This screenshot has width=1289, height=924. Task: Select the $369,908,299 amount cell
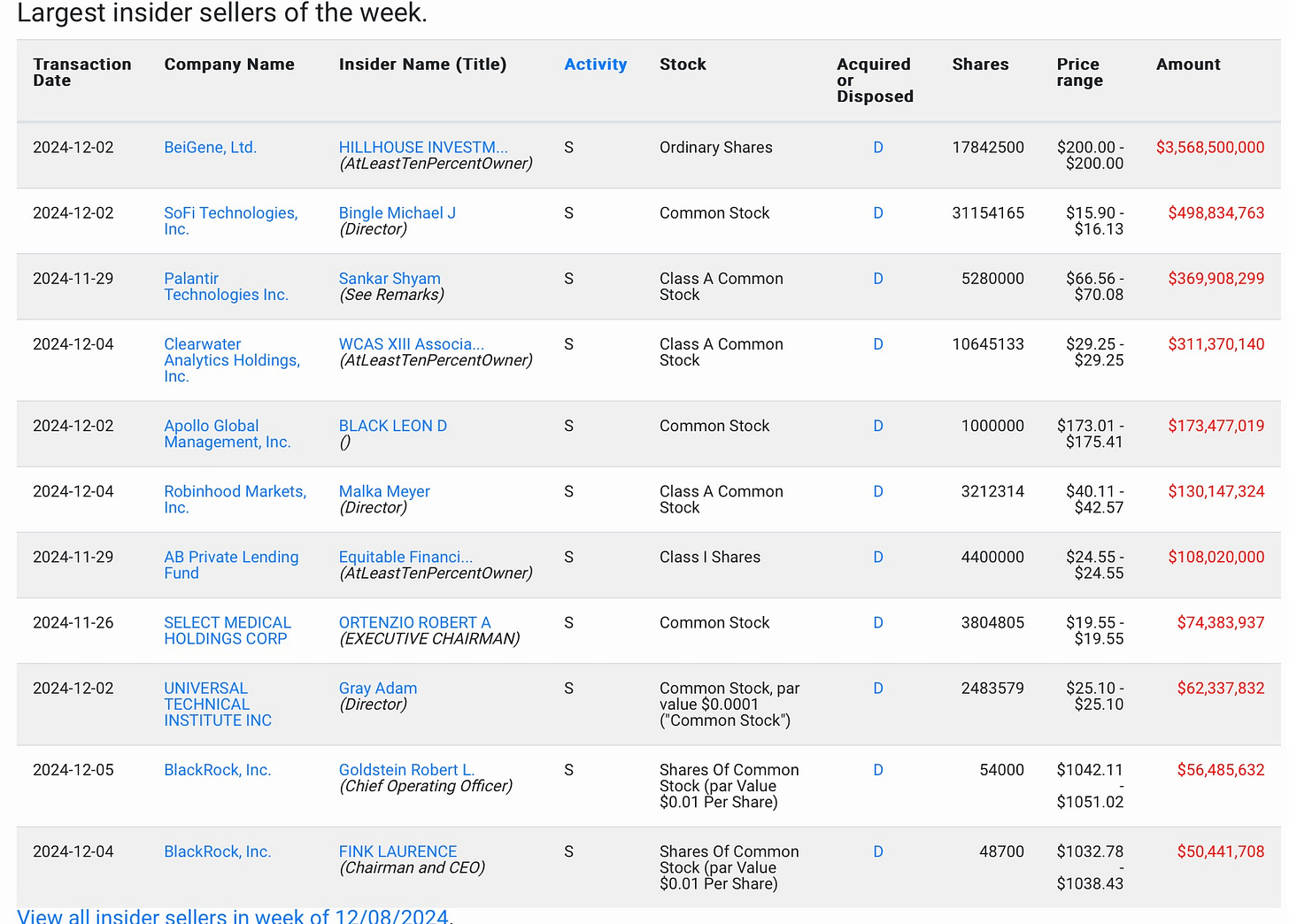[x=1216, y=279]
